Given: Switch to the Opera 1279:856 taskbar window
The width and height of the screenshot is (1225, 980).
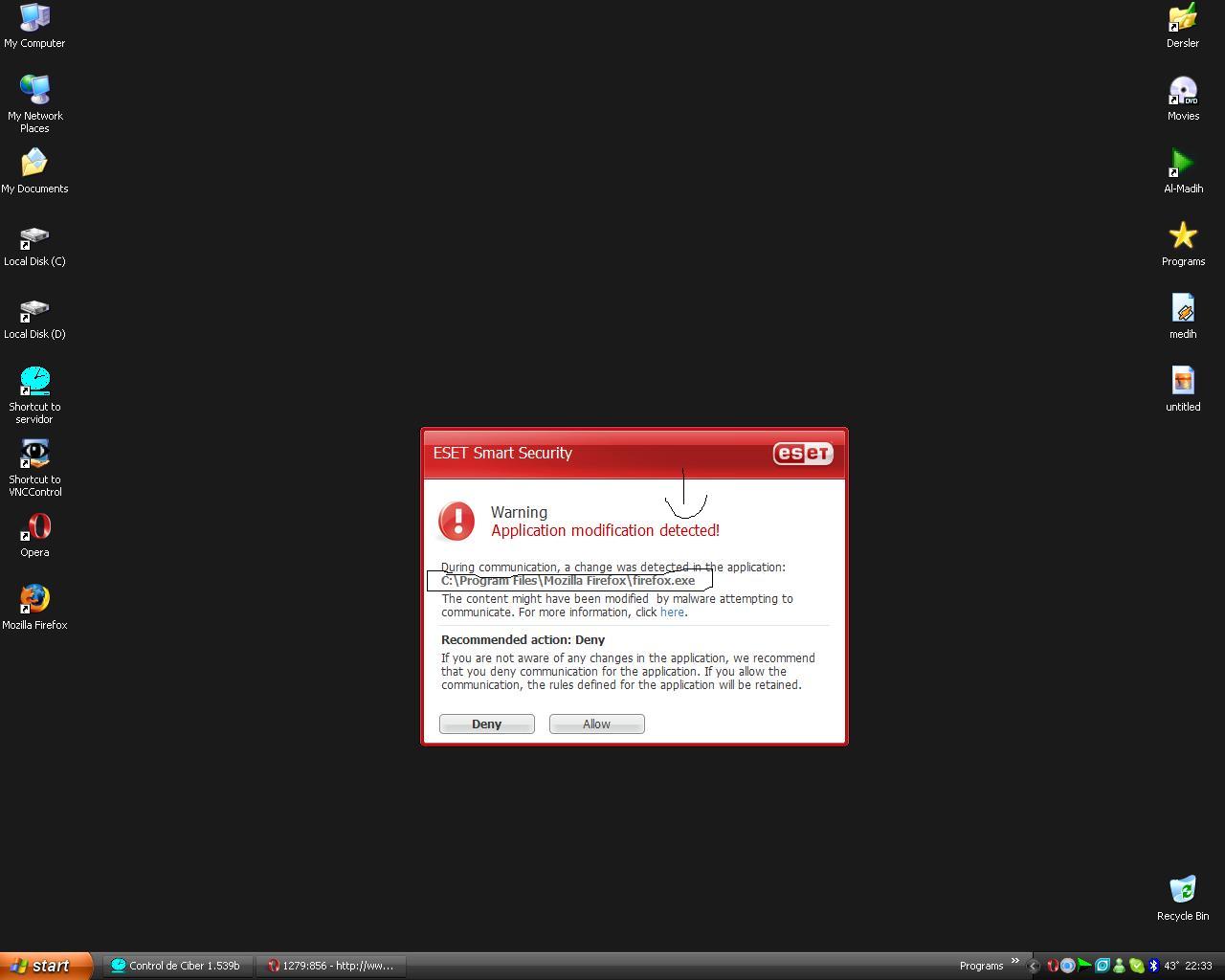Looking at the screenshot, I should [331, 966].
